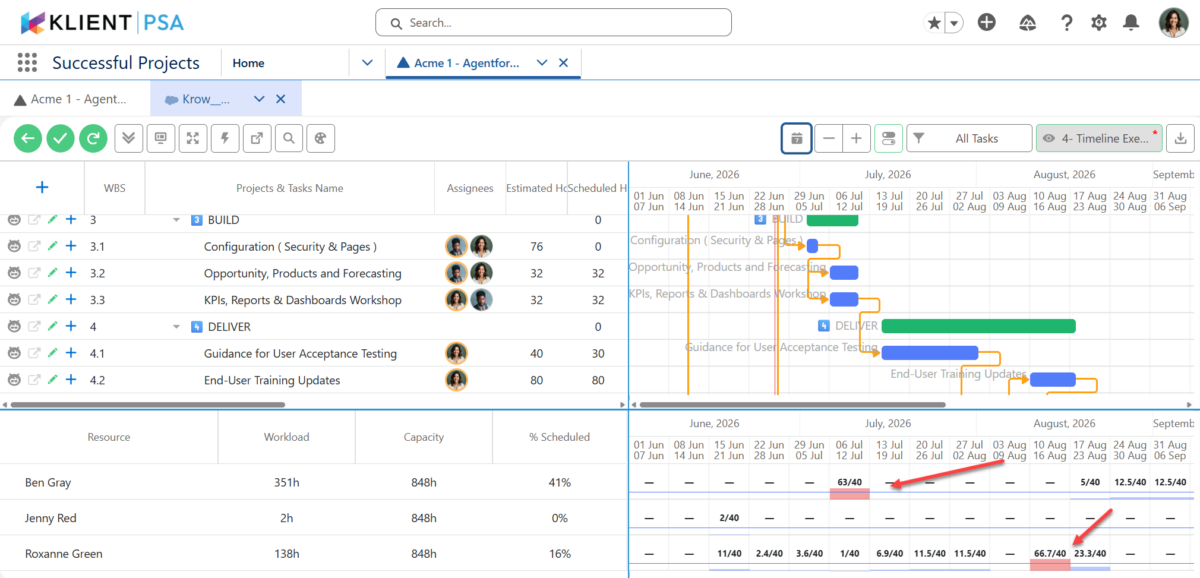This screenshot has height=578, width=1200.
Task: Click the user profile avatar
Action: pyautogui.click(x=1173, y=22)
